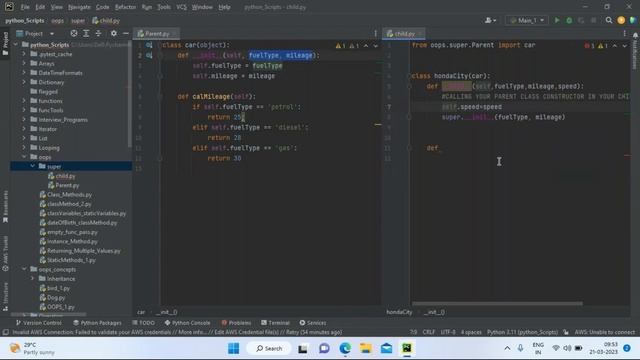Image resolution: width=640 pixels, height=360 pixels.
Task: Open the Main_1 run configuration dropdown
Action: (527, 20)
